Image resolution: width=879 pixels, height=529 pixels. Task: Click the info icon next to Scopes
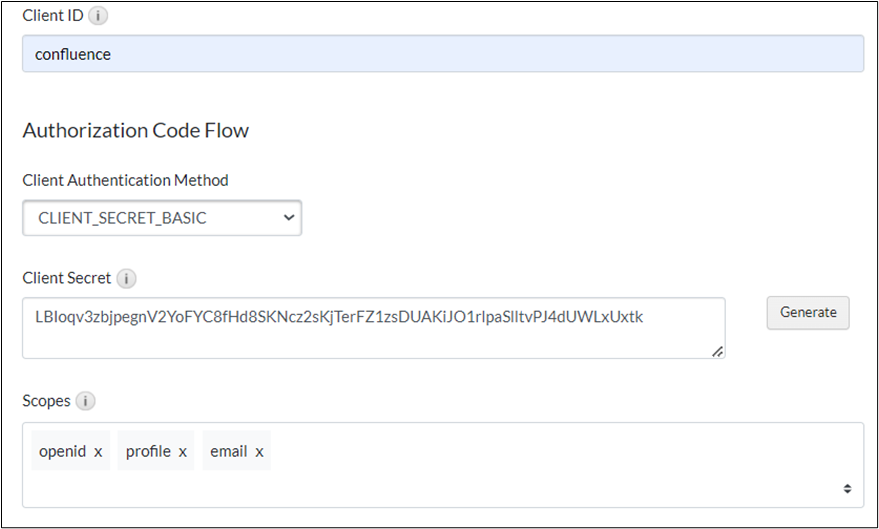pyautogui.click(x=85, y=401)
